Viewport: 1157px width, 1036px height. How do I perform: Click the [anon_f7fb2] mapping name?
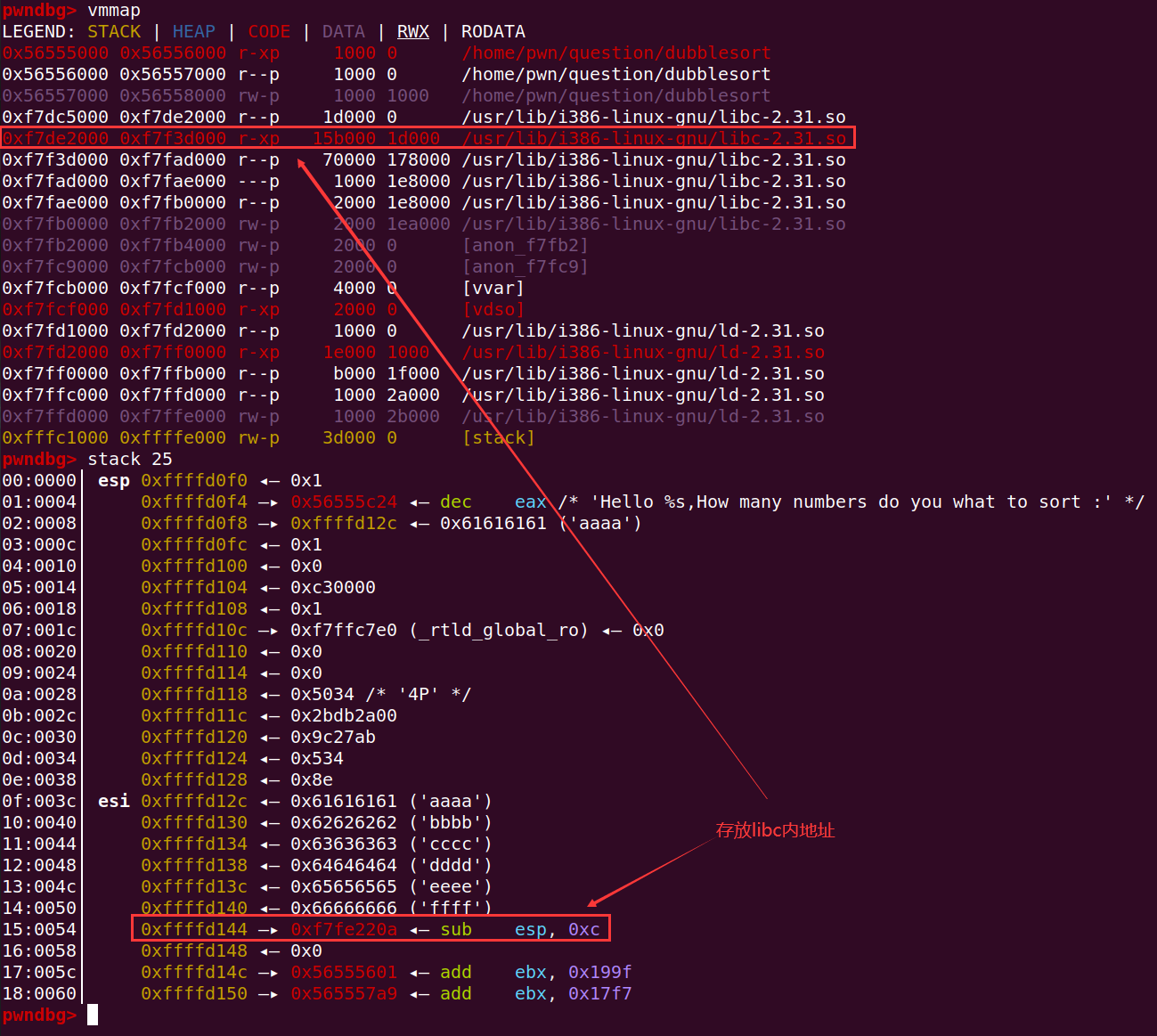pos(526,246)
